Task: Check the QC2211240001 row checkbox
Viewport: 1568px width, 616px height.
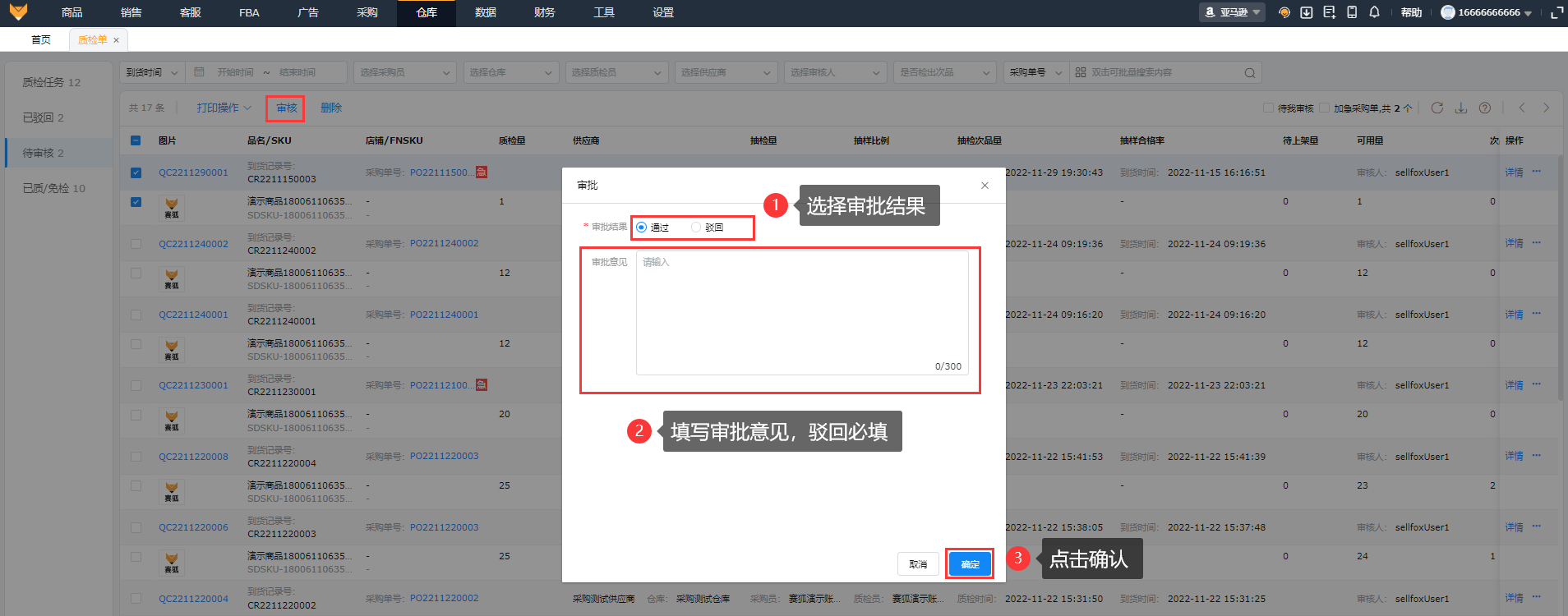Action: tap(136, 315)
